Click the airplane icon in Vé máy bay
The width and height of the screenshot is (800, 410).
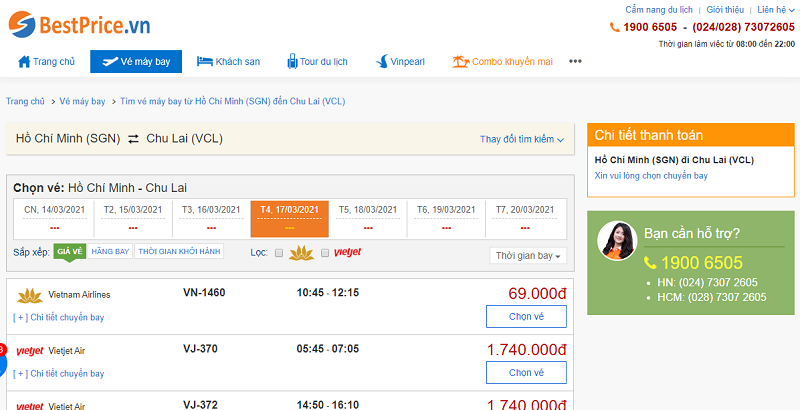[x=110, y=62]
